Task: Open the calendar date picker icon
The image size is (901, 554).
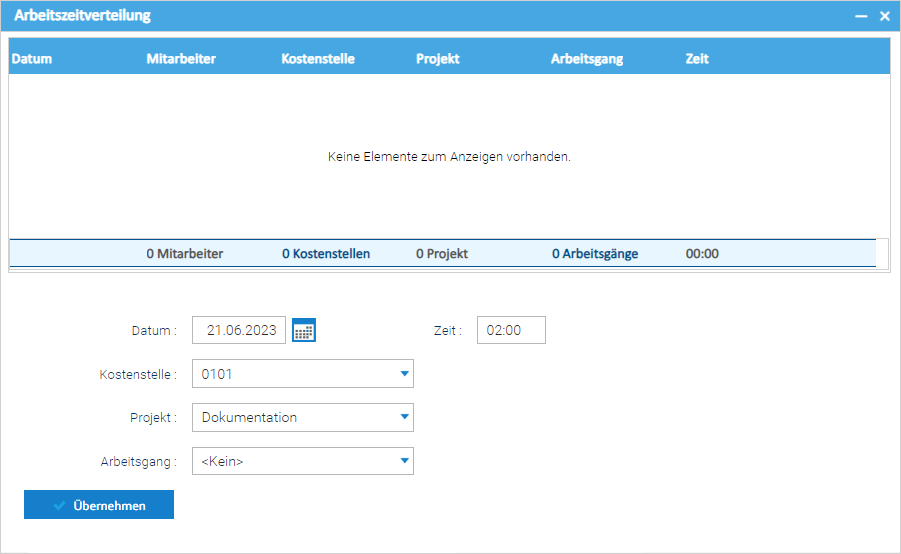Action: pyautogui.click(x=304, y=330)
